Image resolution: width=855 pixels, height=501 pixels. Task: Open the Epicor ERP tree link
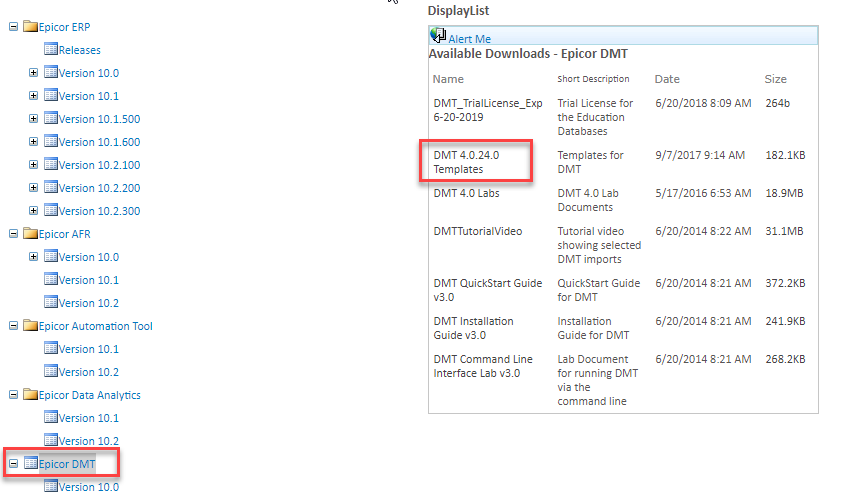coord(64,27)
